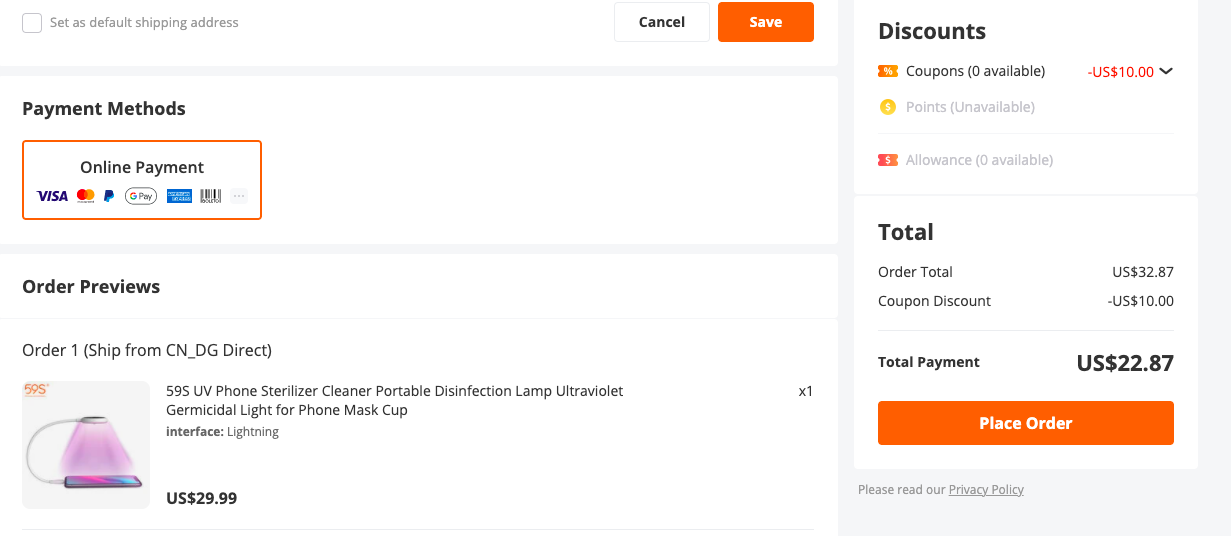
Task: Enable Set as default shipping address checkbox
Action: pyautogui.click(x=32, y=22)
